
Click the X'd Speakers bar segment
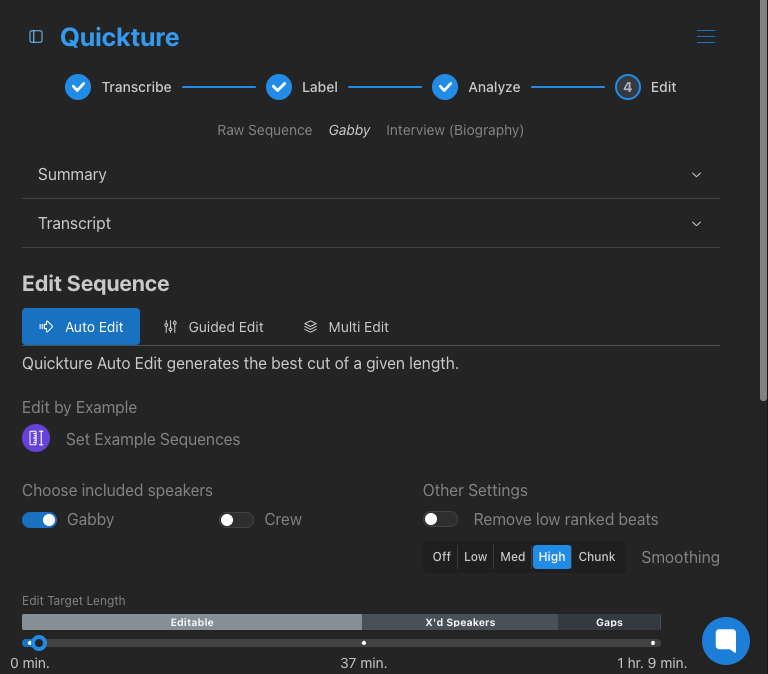tap(460, 622)
